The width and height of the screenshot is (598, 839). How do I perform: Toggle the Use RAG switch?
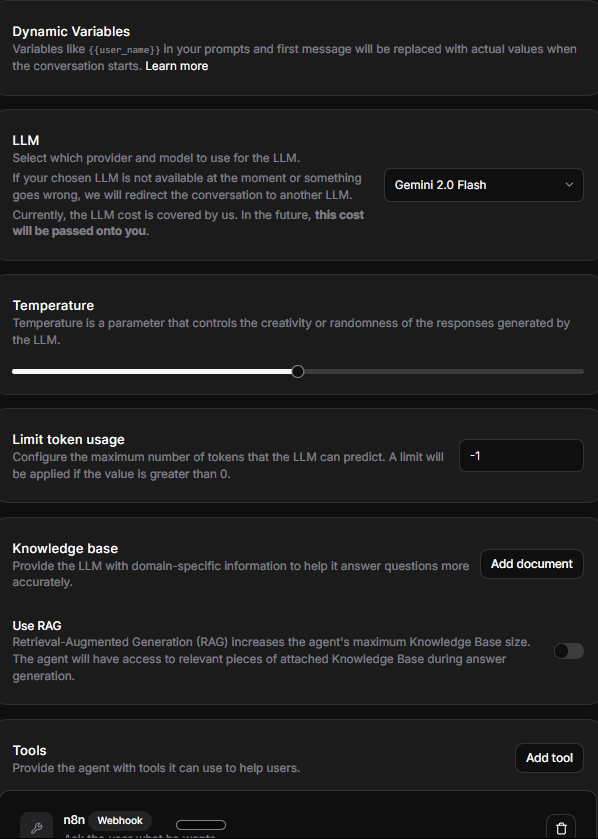tap(569, 651)
